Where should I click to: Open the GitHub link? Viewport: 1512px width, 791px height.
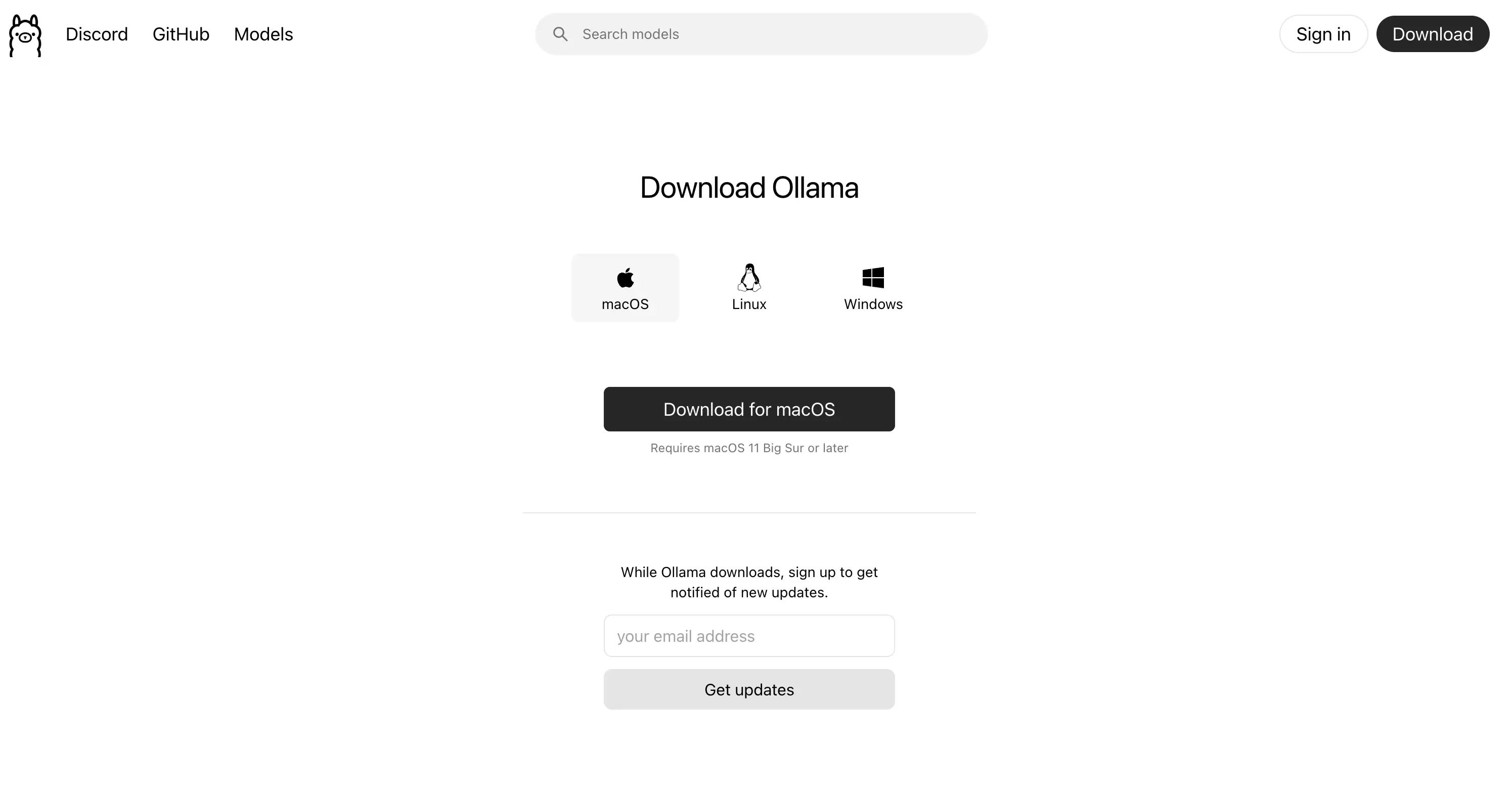181,34
